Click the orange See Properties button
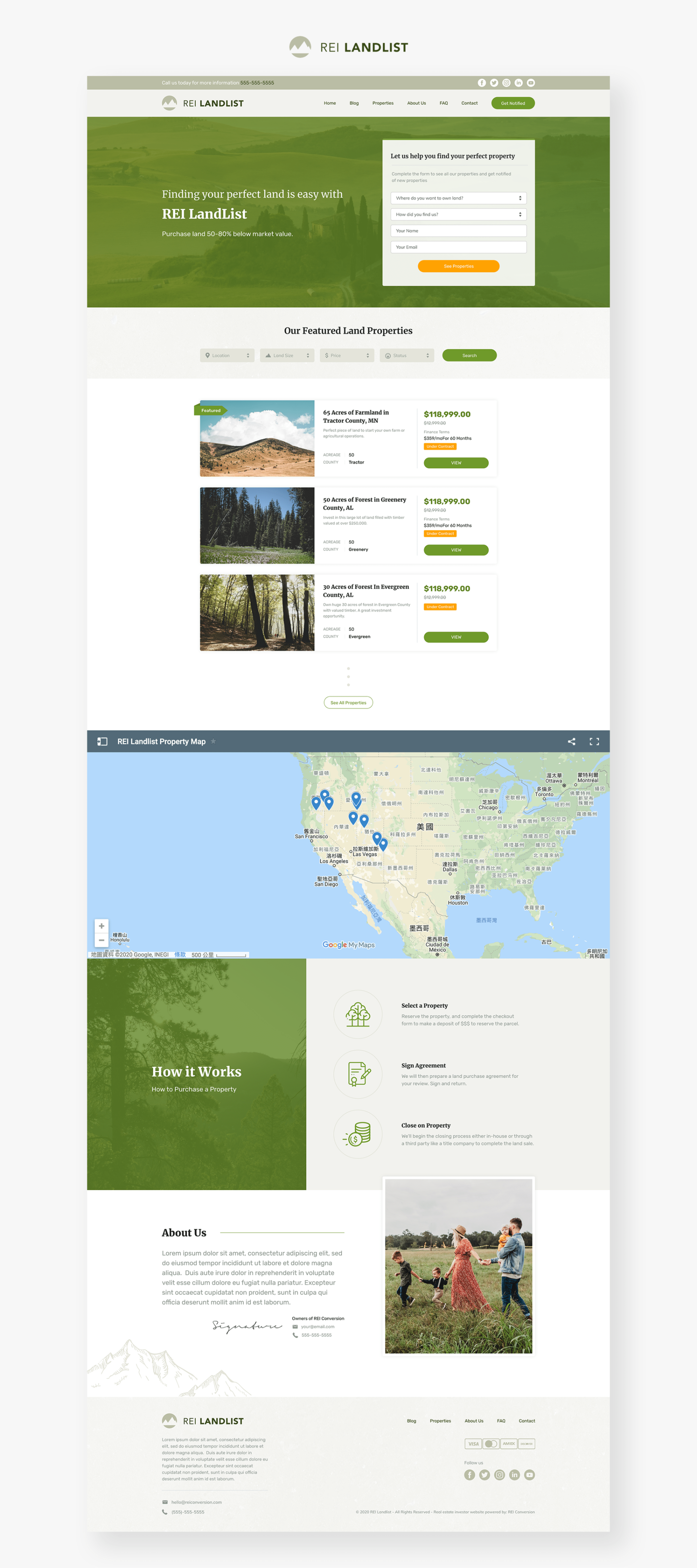This screenshot has height=1568, width=697. (458, 266)
